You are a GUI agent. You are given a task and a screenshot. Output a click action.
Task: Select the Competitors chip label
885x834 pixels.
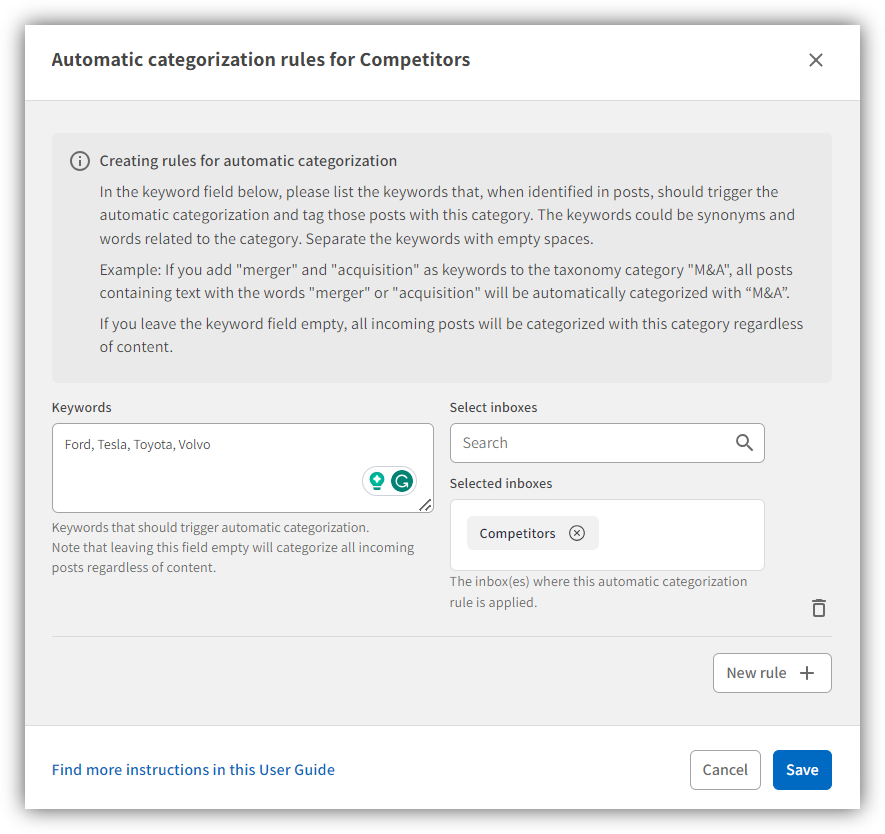click(517, 533)
